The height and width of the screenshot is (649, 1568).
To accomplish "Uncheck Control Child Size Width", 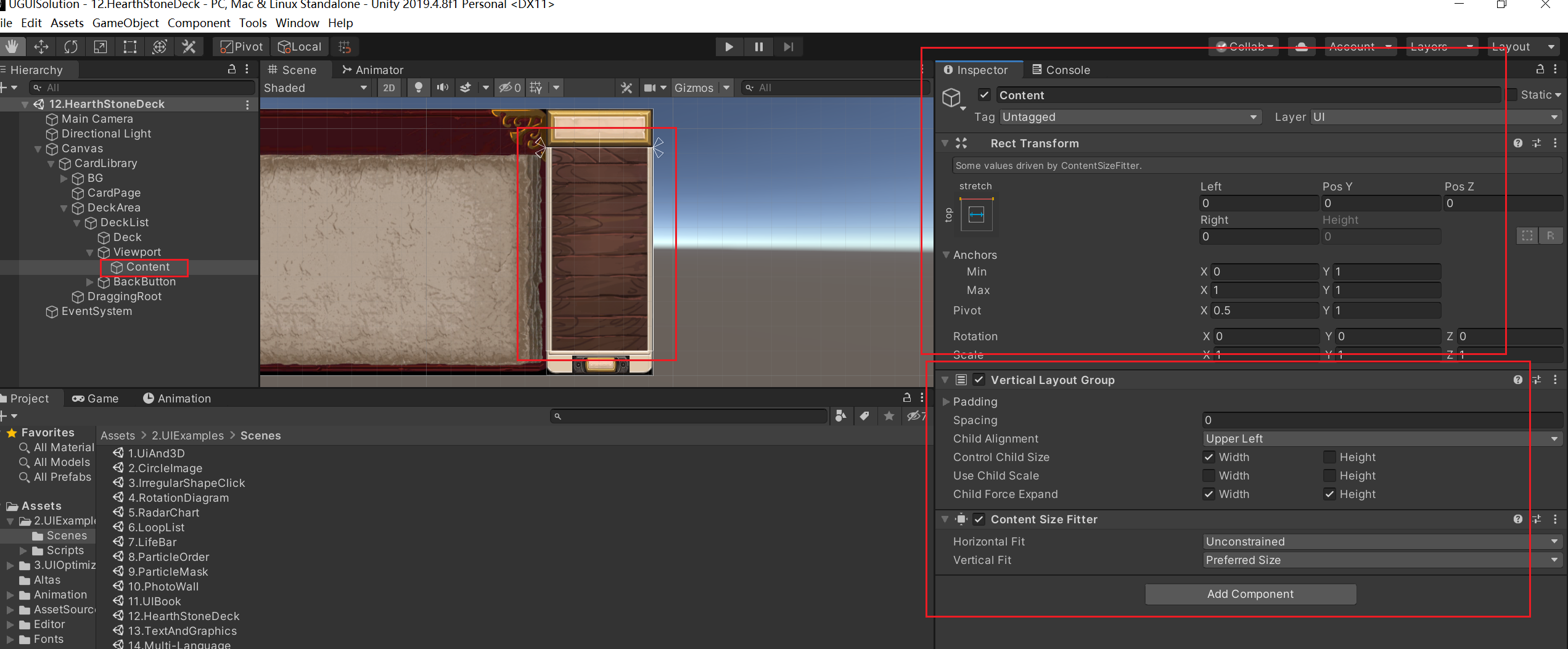I will coord(1209,457).
